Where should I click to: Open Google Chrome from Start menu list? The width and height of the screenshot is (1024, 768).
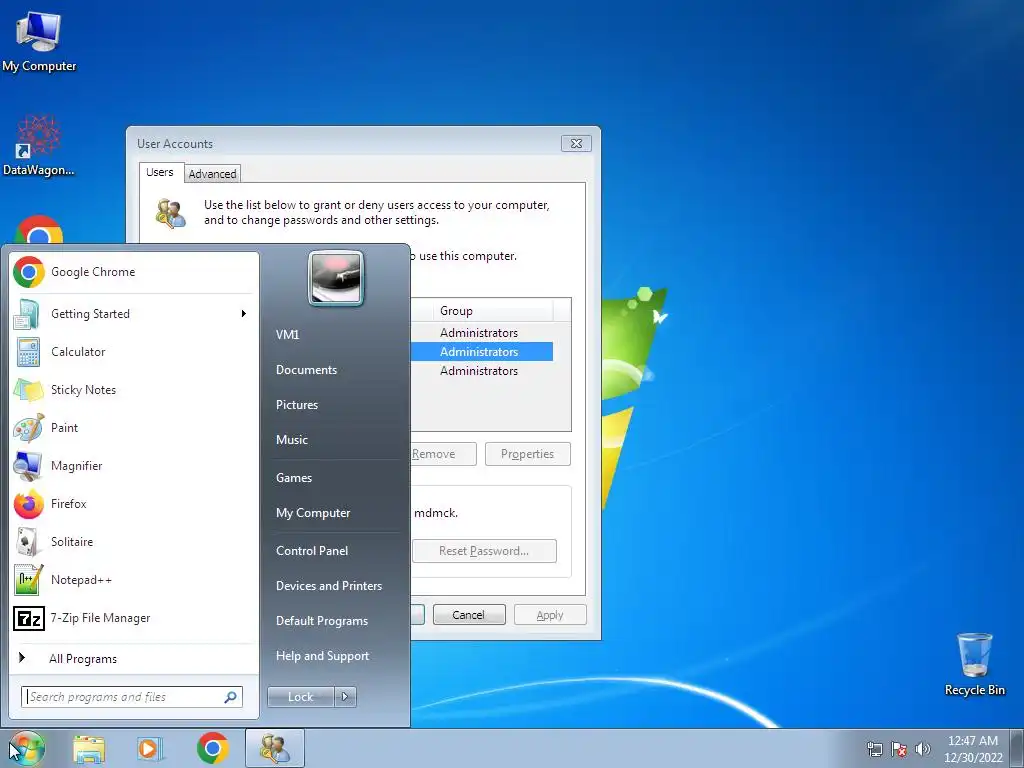click(135, 272)
